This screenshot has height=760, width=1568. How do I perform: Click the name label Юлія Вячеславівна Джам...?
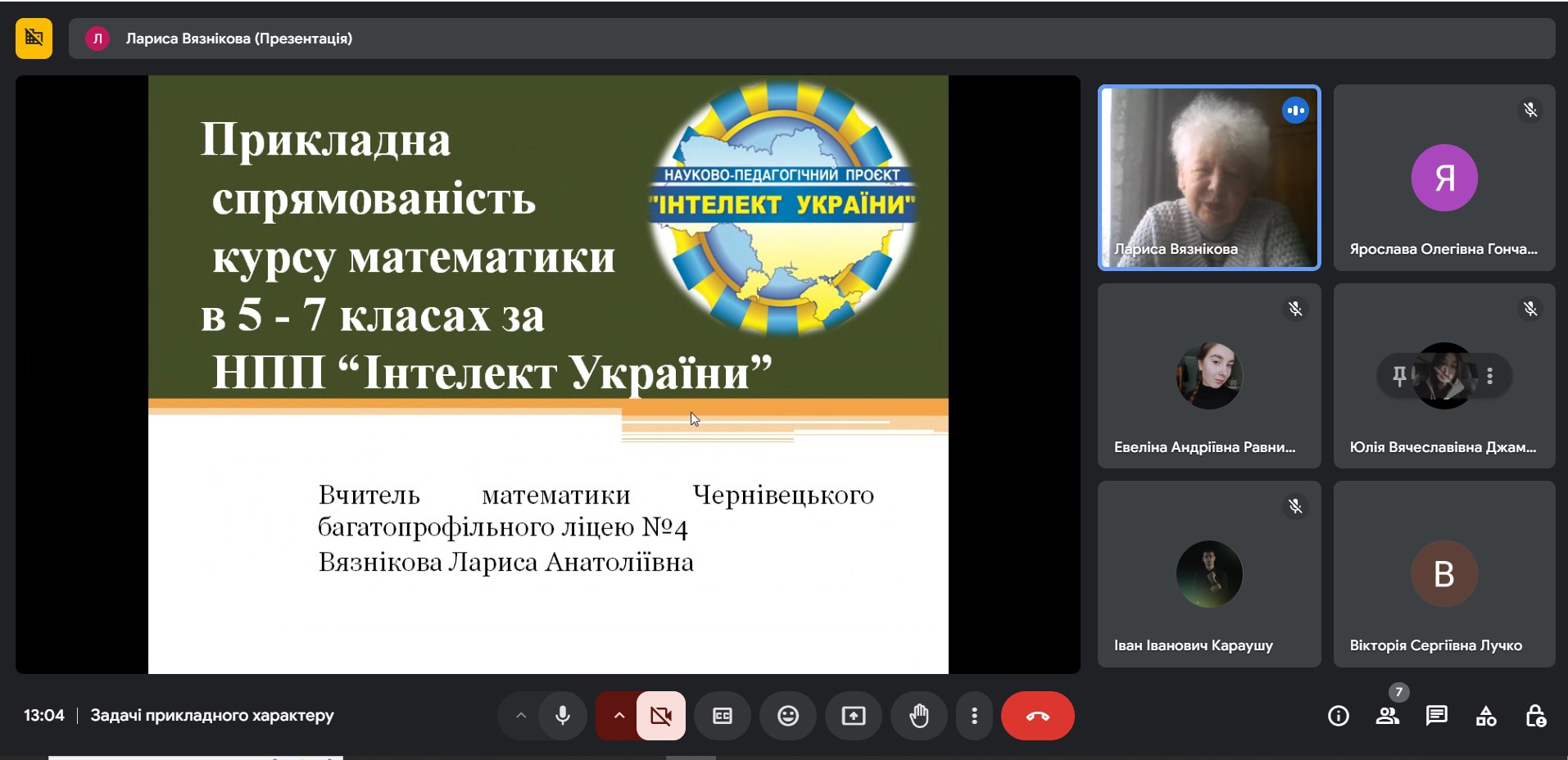(x=1443, y=447)
